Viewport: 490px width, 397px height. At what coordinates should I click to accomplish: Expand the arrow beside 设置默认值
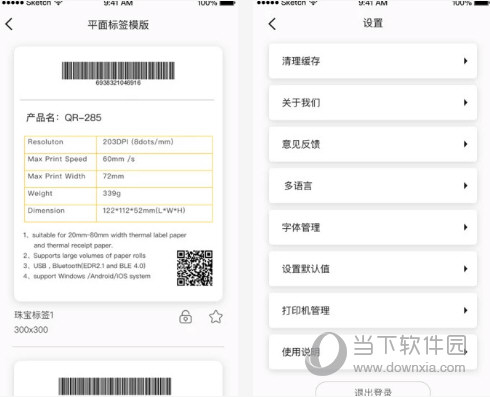click(465, 269)
